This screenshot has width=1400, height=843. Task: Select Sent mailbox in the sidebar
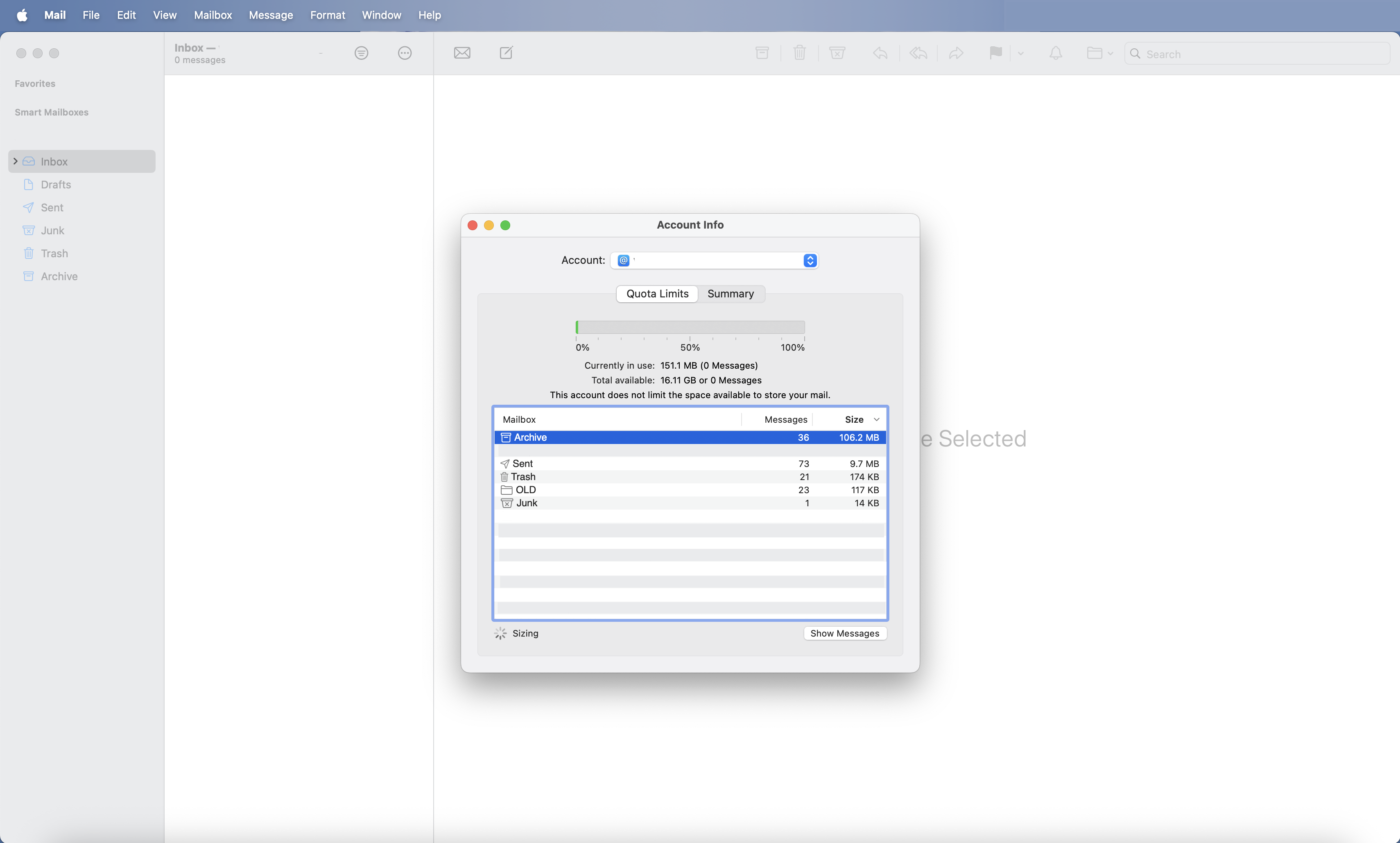click(x=82, y=207)
